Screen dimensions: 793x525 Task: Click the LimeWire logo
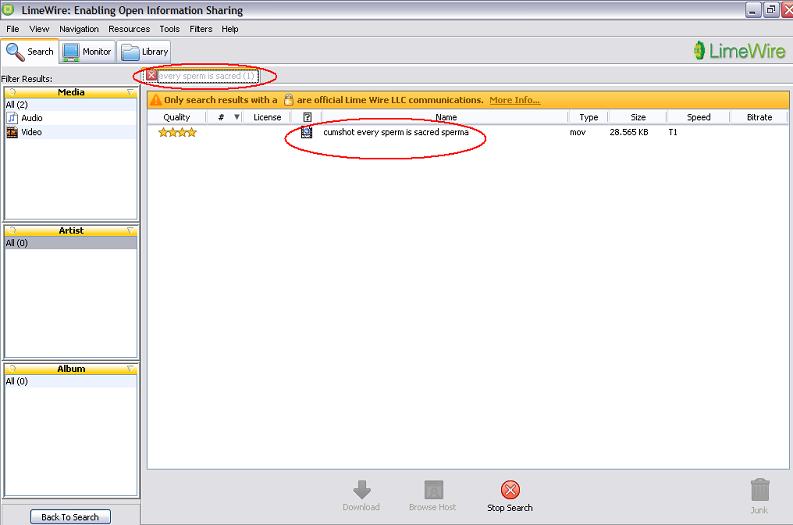[739, 51]
